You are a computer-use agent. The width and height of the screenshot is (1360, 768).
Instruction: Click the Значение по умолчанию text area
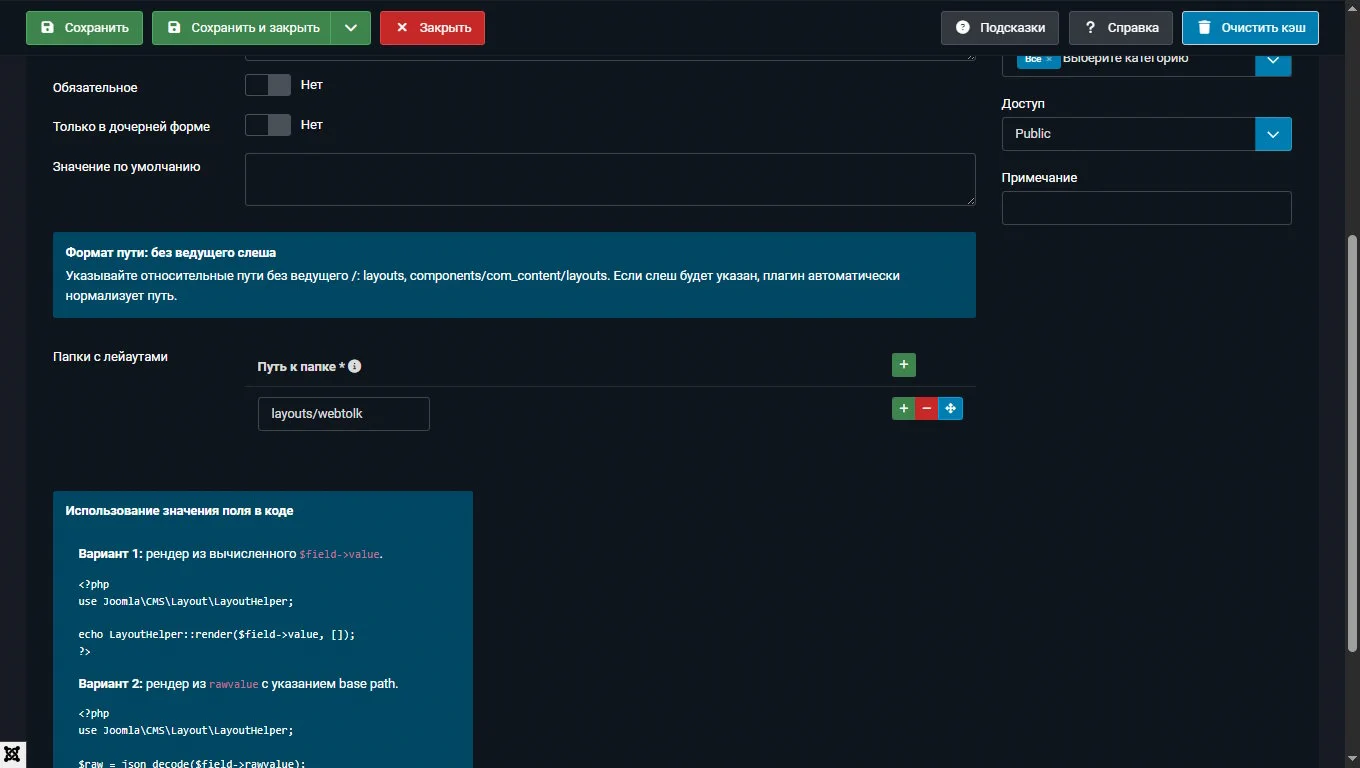tap(609, 180)
